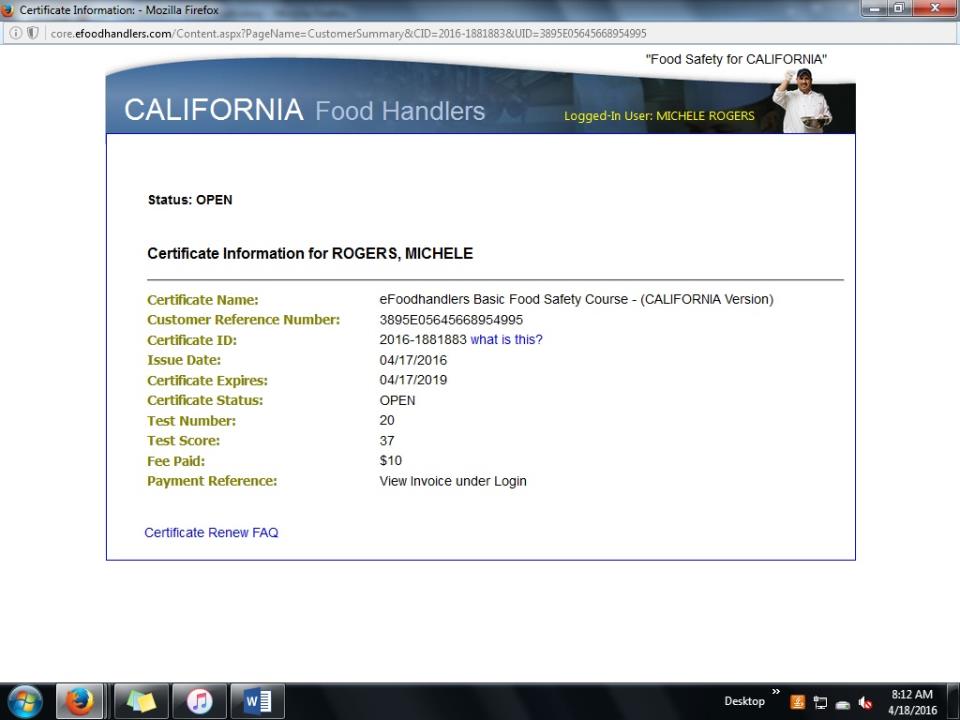Click the Desktop toolbar label in taskbar
The width and height of the screenshot is (960, 720).
coord(744,701)
